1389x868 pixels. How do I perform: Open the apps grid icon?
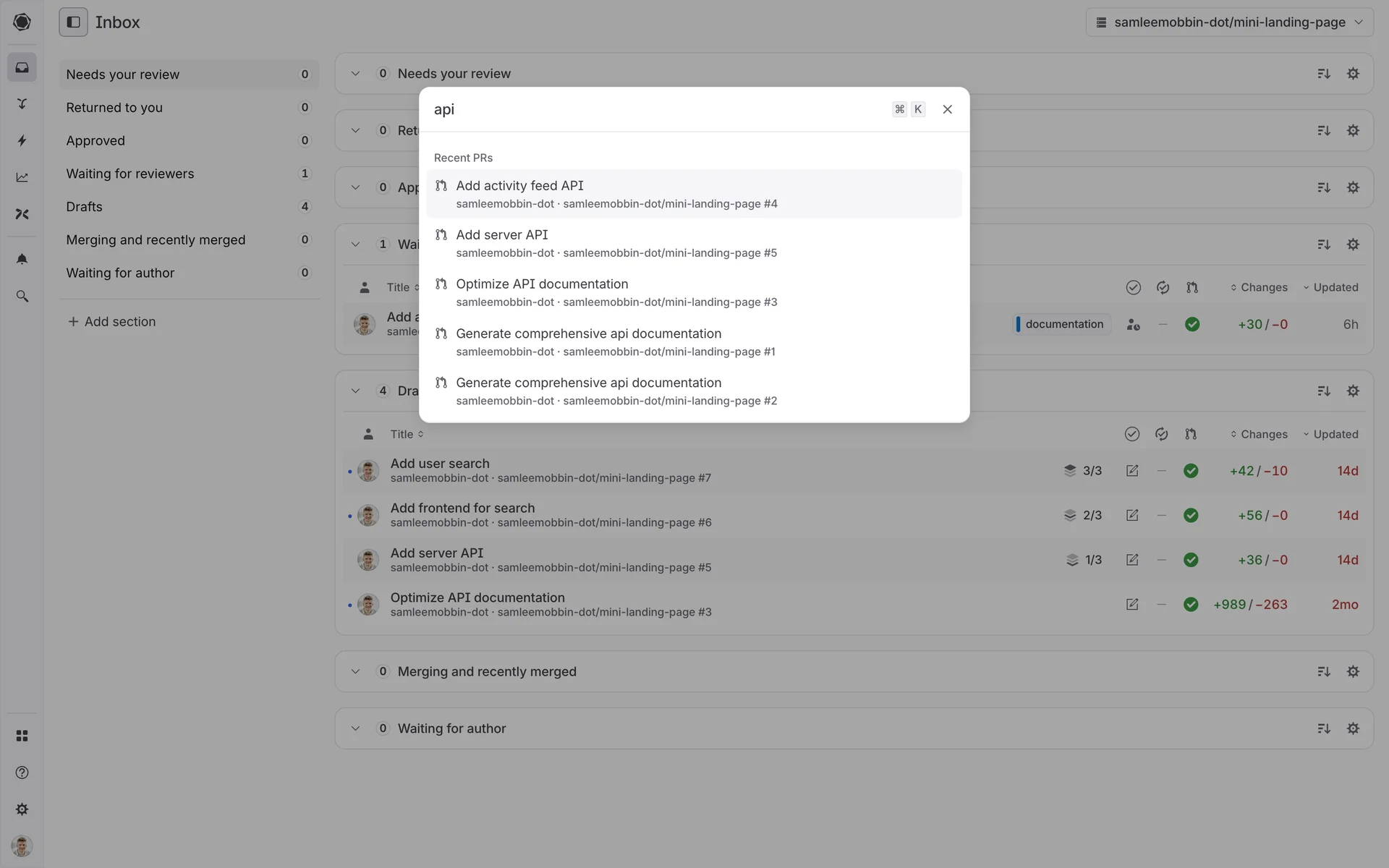(x=22, y=736)
